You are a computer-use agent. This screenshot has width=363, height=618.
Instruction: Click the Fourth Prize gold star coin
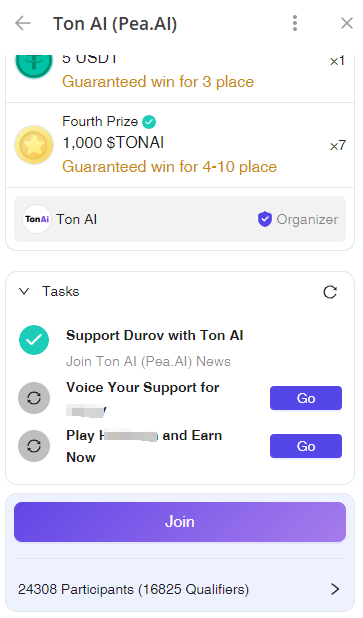tap(34, 145)
